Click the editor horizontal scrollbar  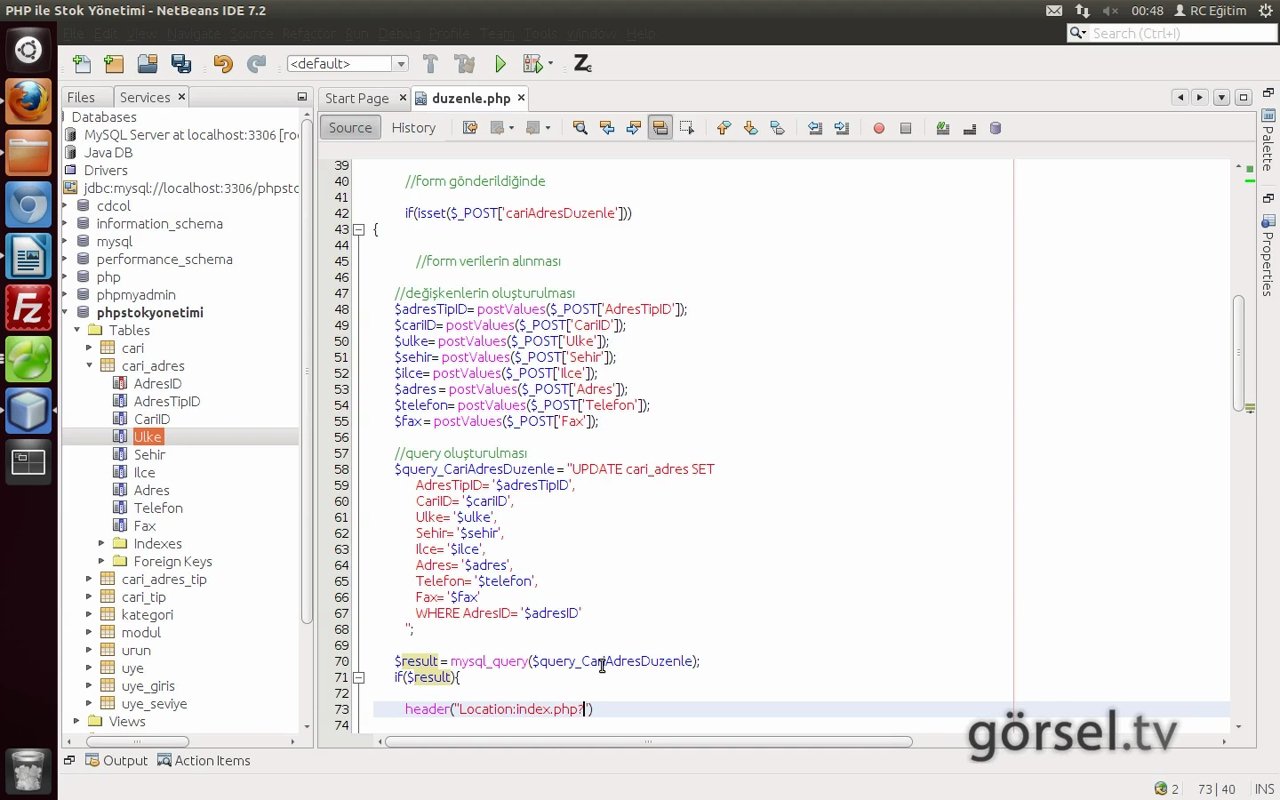point(648,742)
